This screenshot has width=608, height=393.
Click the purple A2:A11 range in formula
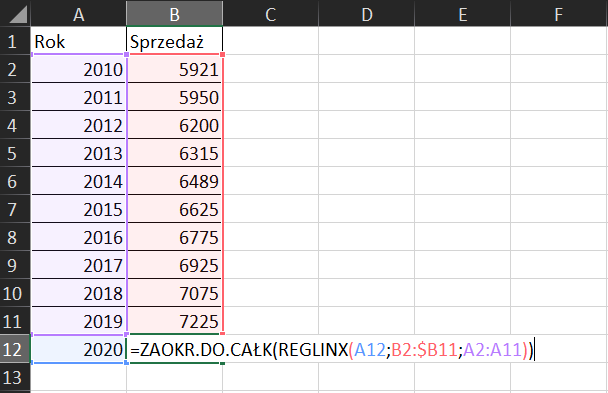492,350
